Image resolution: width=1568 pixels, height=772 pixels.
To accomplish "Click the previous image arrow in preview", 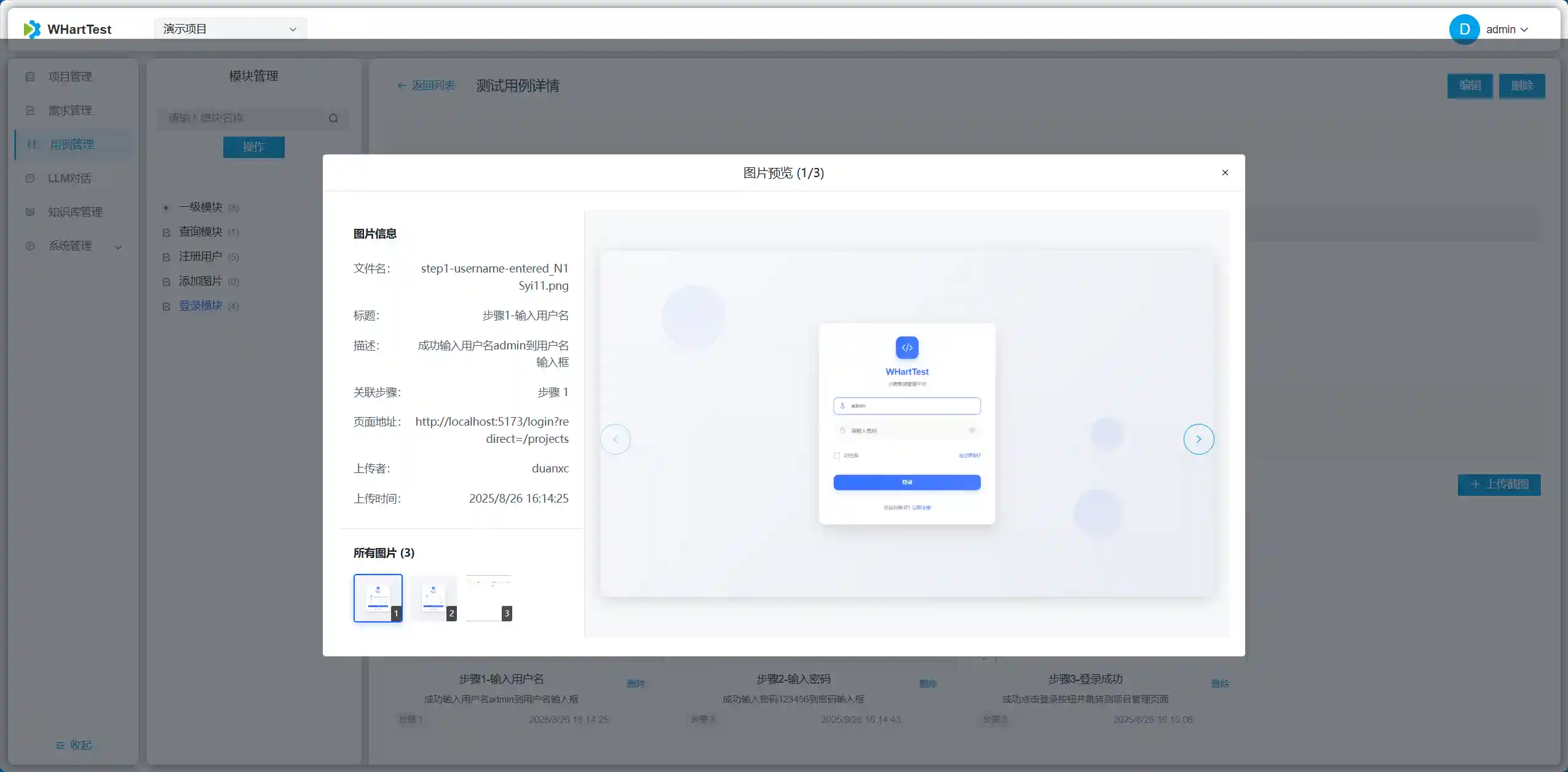I will coord(616,439).
